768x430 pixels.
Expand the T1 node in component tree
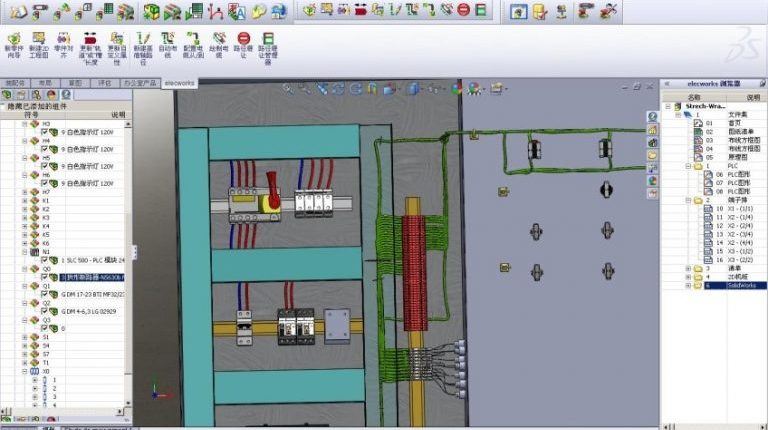(x=25, y=363)
